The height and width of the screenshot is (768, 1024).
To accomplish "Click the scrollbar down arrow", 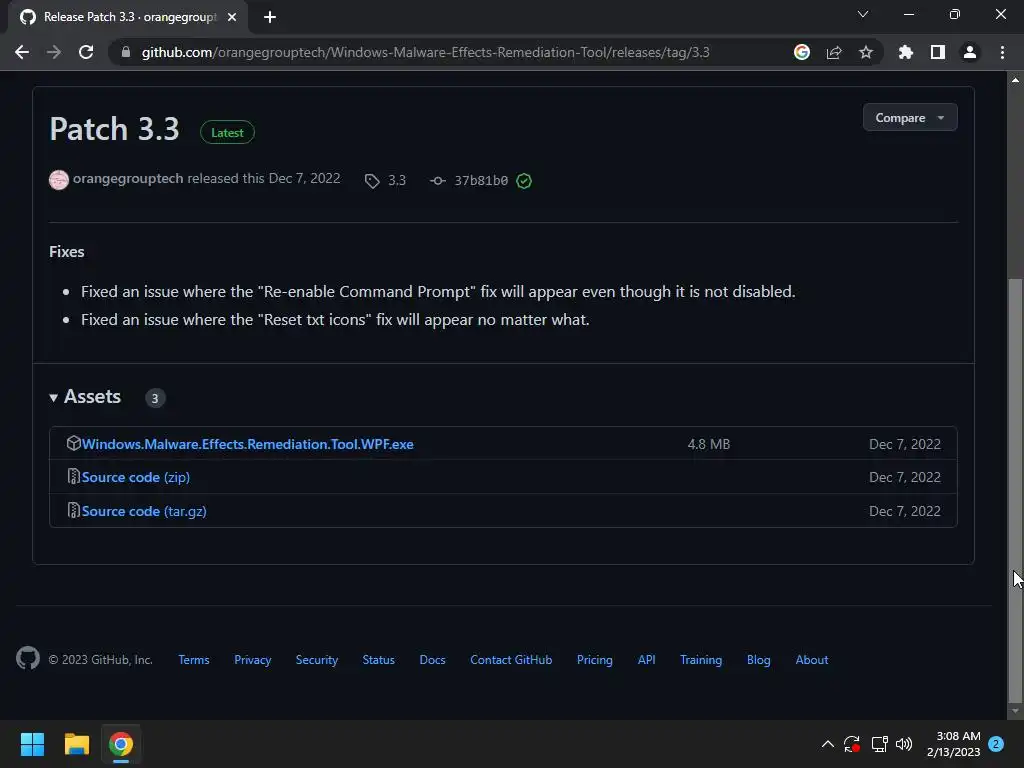I will tap(1015, 711).
